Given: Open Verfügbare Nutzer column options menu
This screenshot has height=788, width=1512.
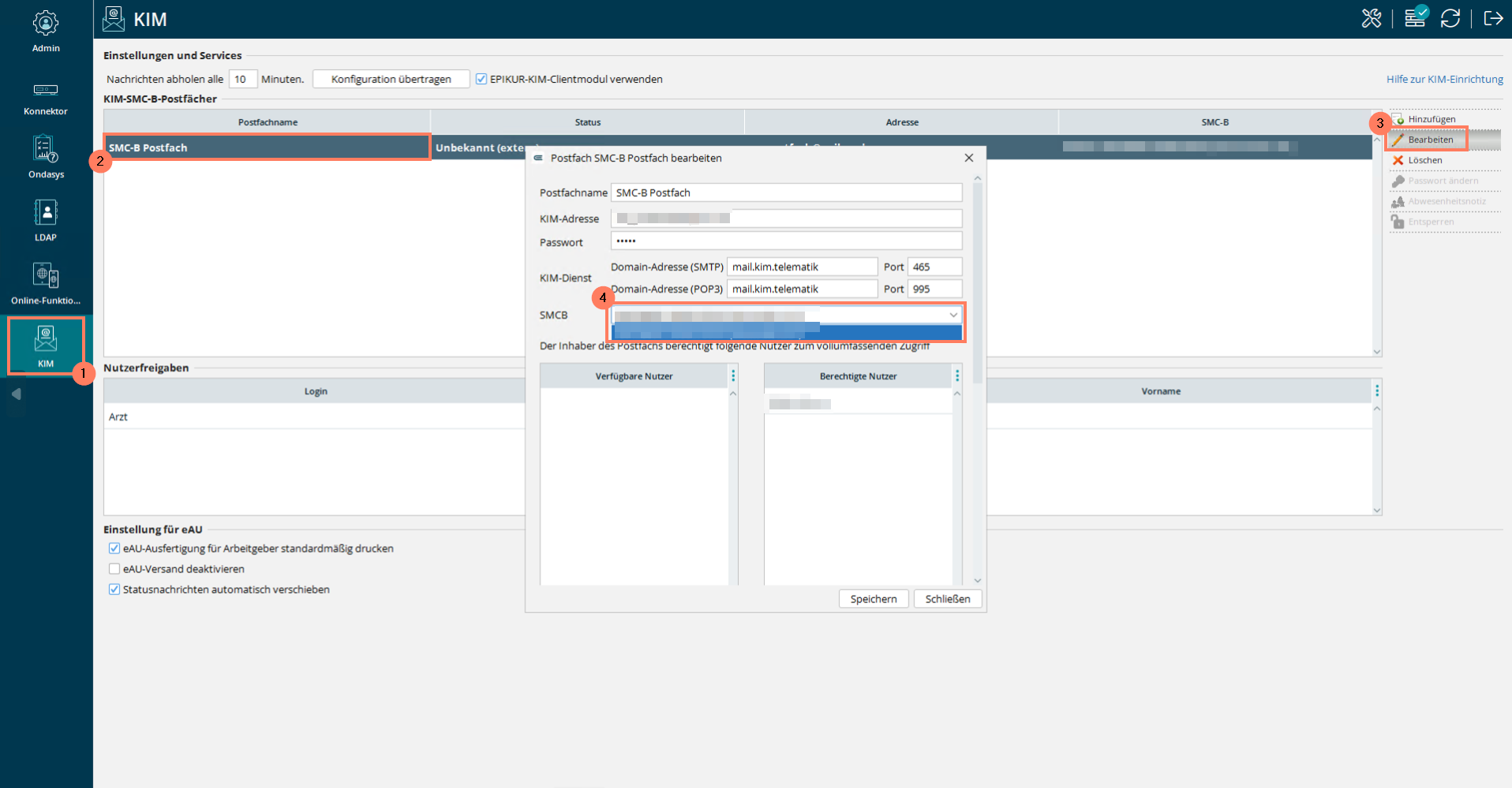Looking at the screenshot, I should coord(733,375).
